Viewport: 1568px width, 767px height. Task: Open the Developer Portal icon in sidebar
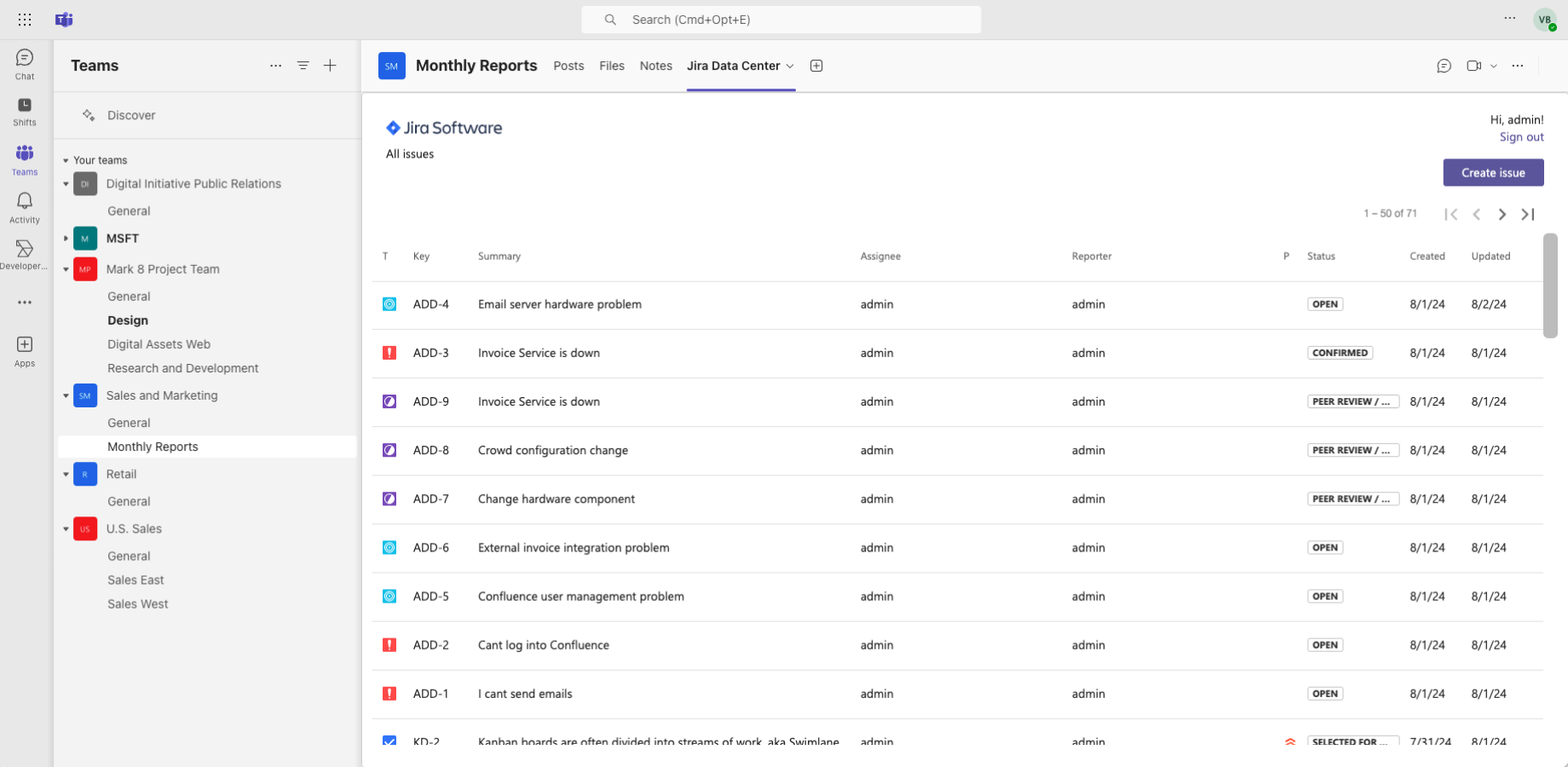[x=25, y=254]
